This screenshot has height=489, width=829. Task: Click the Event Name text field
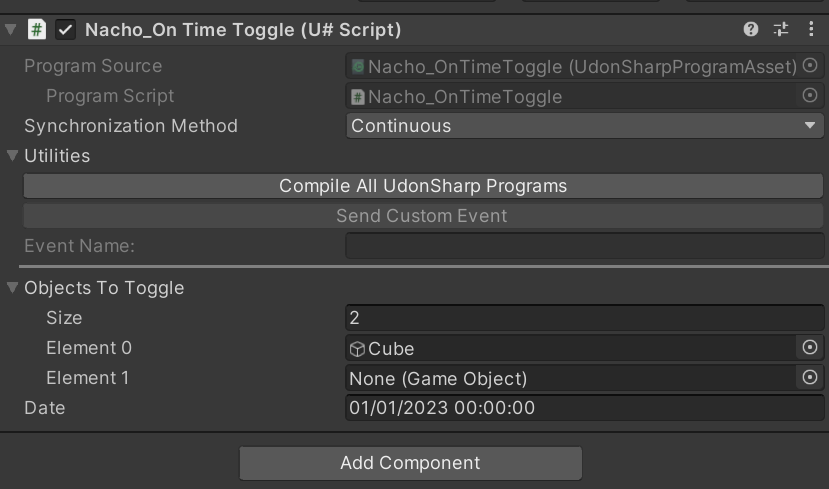click(585, 246)
